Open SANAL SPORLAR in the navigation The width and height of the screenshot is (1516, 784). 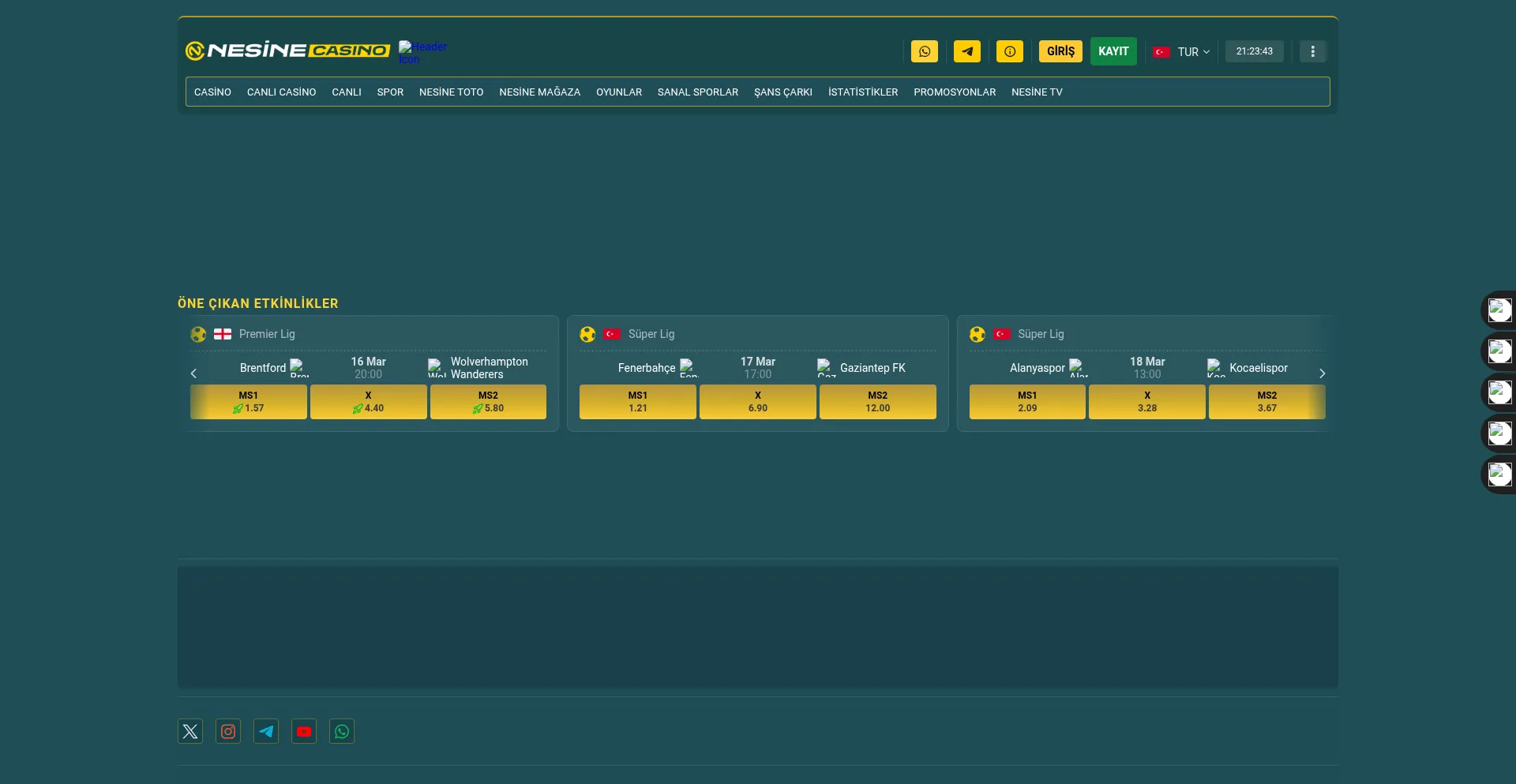pos(698,92)
